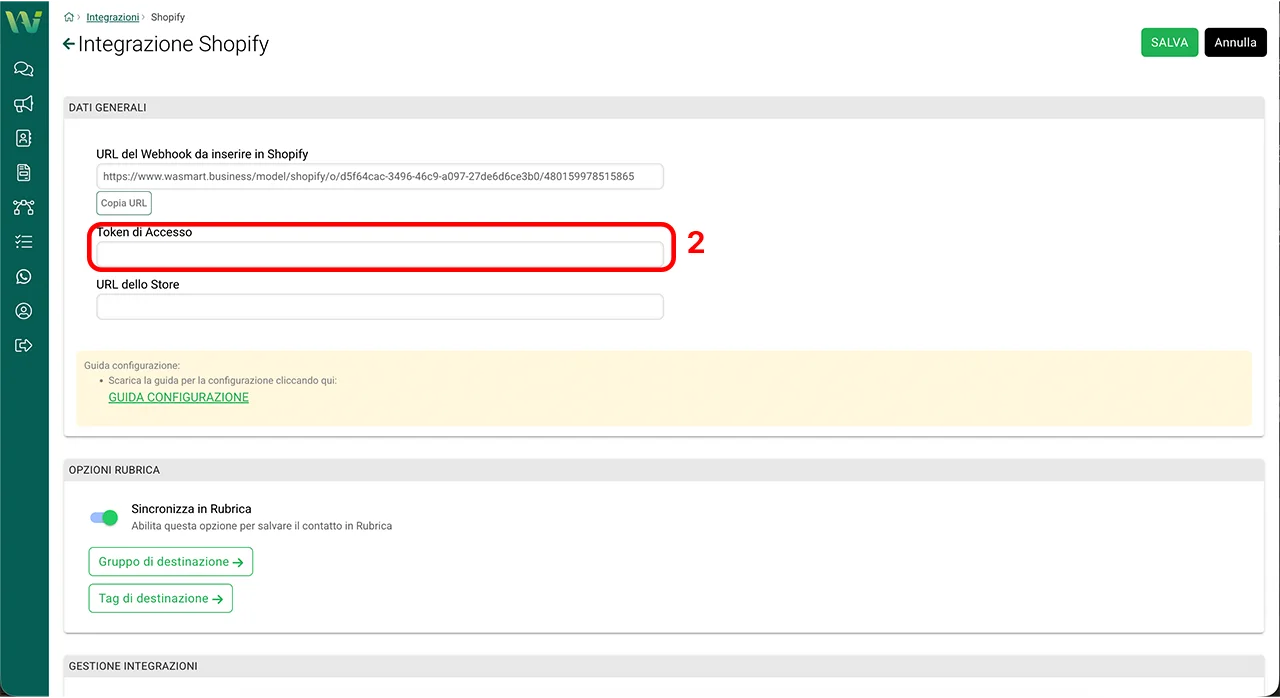Focus the URL dello Store field
Image resolution: width=1280 pixels, height=698 pixels.
tap(380, 307)
